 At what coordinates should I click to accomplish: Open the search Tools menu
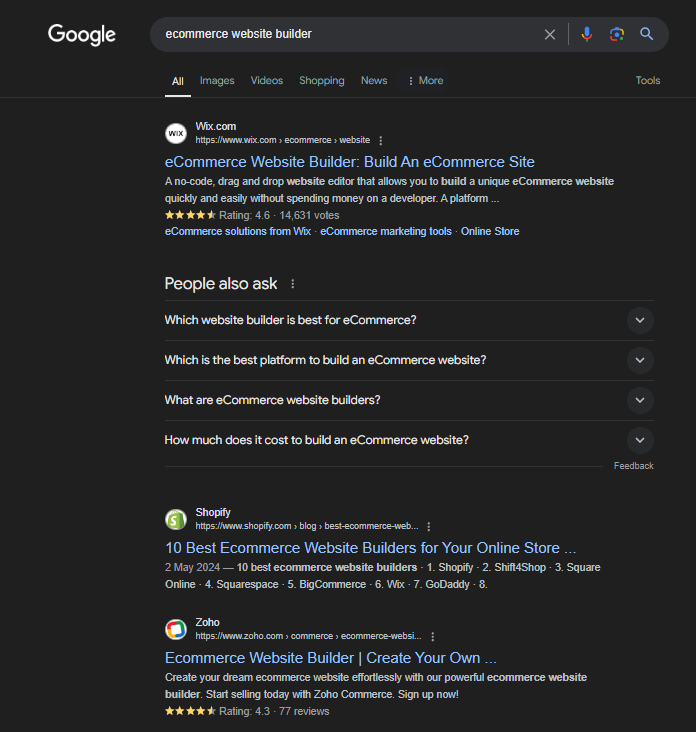point(647,80)
